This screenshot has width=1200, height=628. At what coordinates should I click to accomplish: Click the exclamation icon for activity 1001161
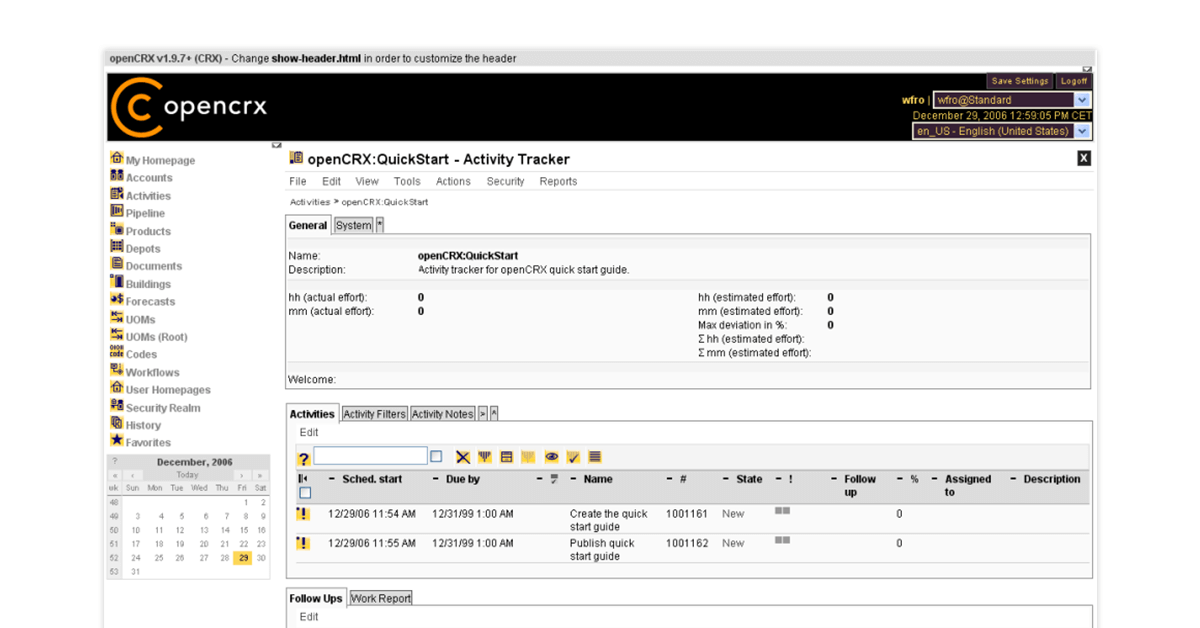[303, 514]
